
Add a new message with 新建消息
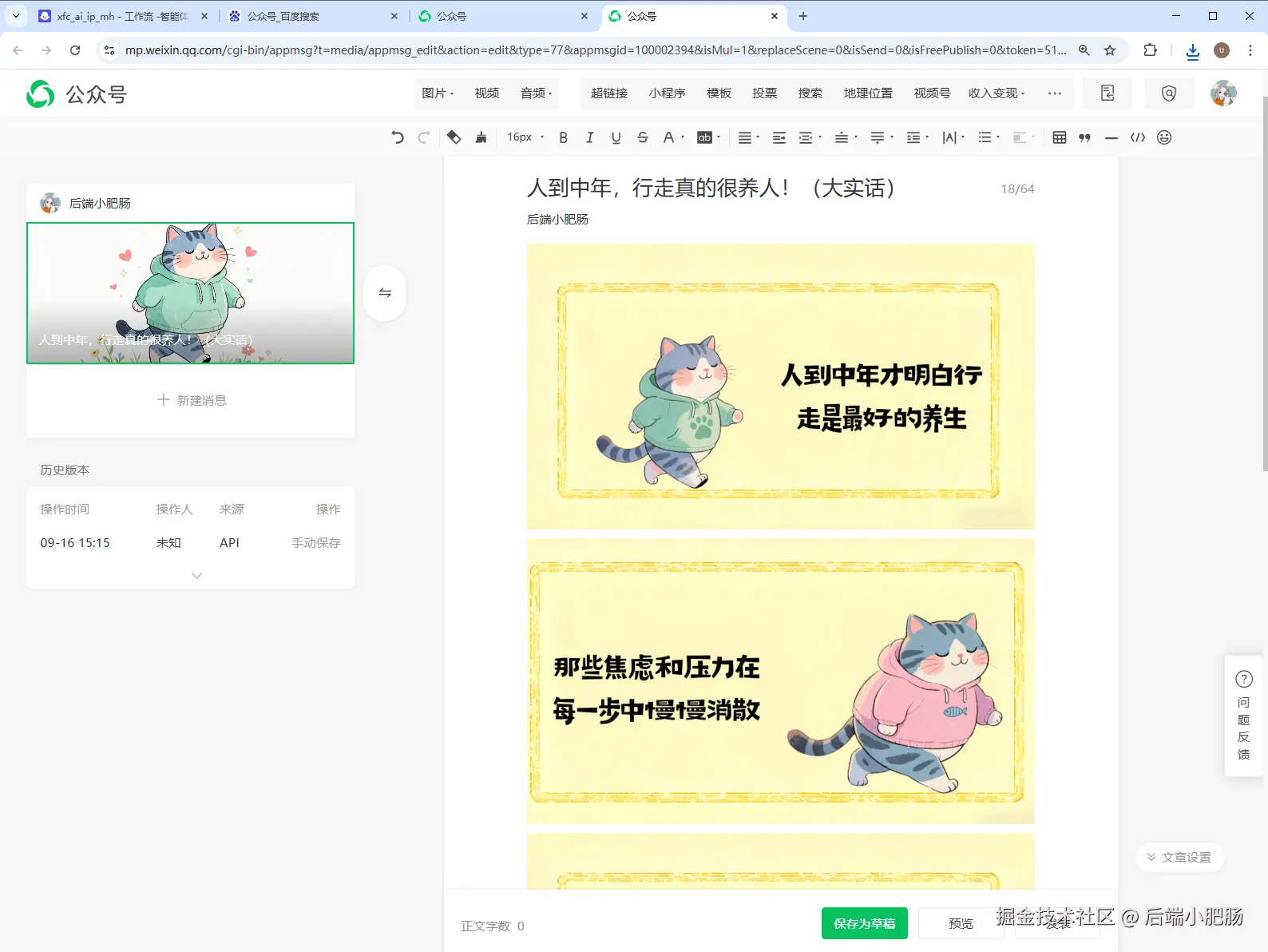click(x=191, y=400)
